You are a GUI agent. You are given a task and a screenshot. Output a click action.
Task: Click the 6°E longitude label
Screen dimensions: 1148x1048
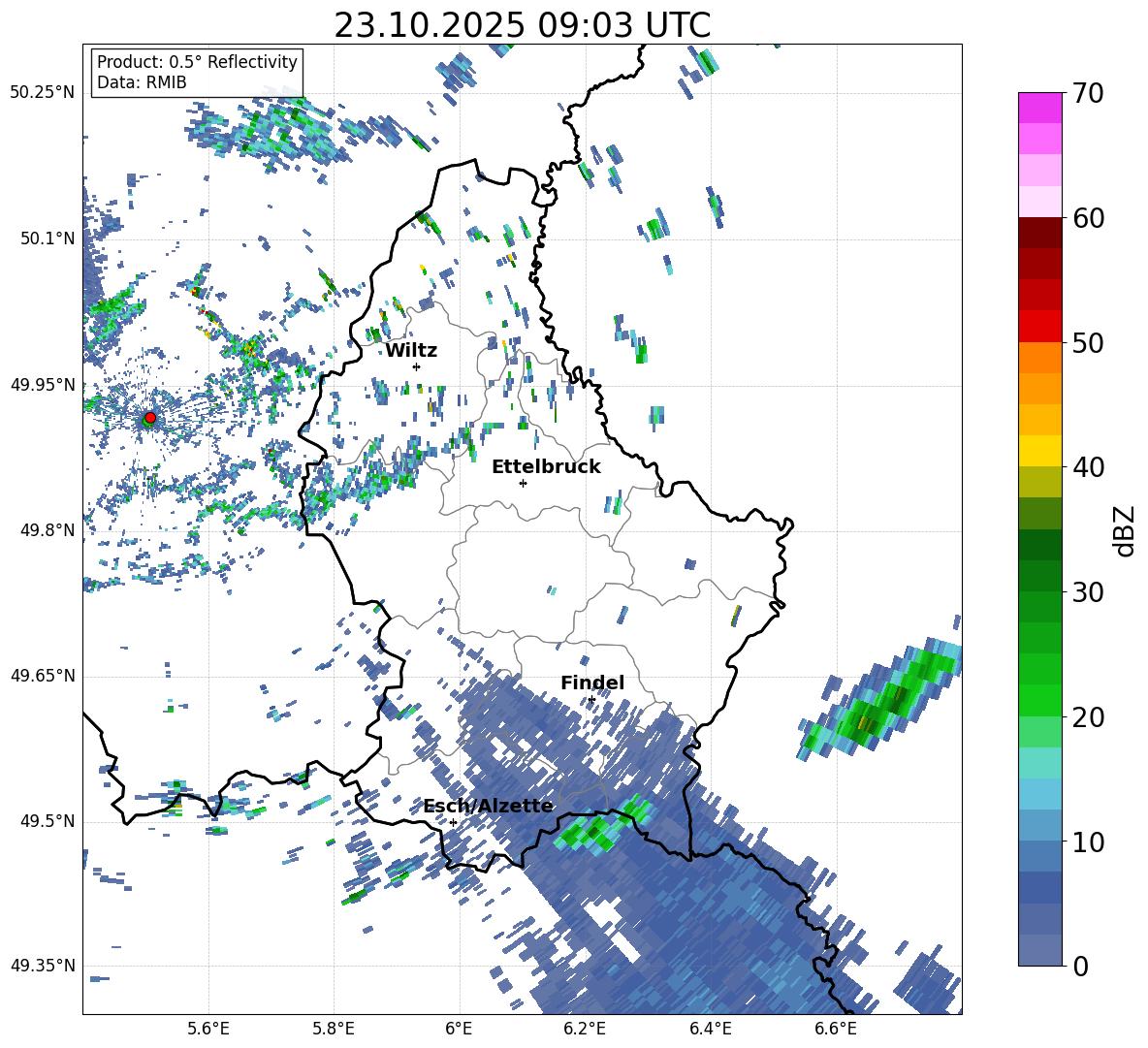point(459,1029)
